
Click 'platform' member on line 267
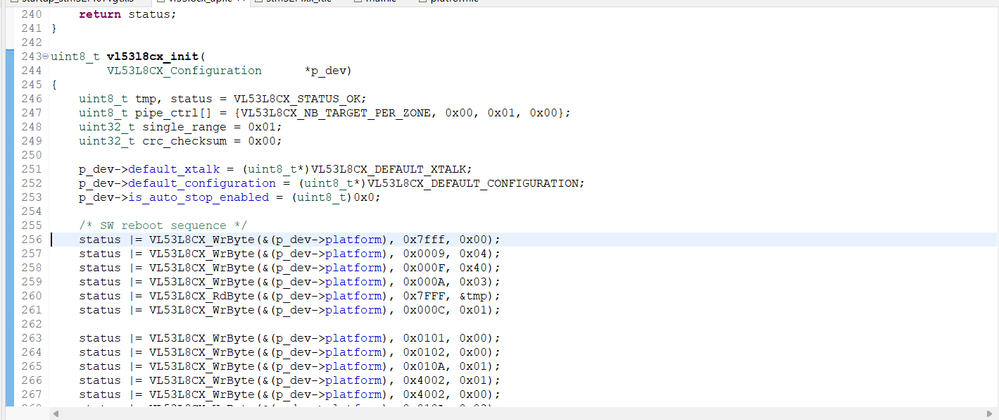click(x=353, y=395)
